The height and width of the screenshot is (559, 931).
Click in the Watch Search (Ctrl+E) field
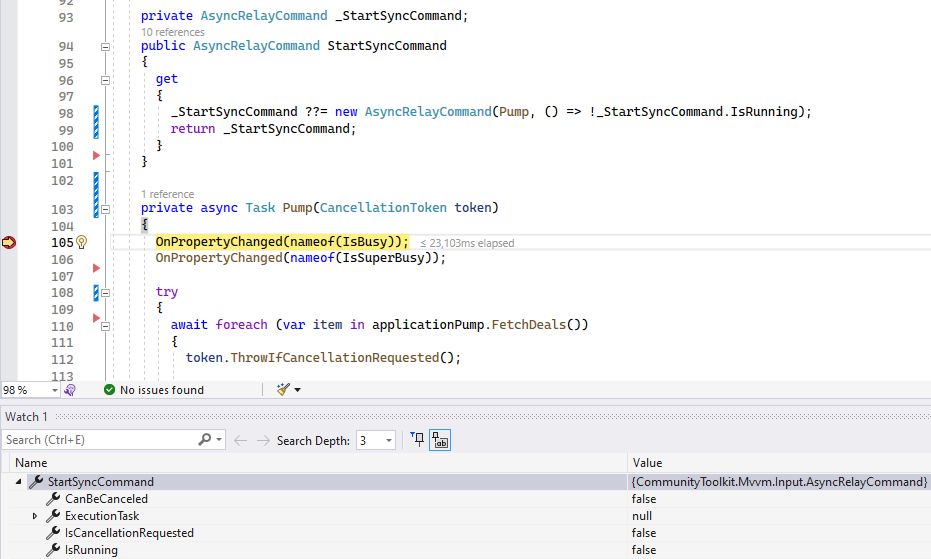(98, 440)
